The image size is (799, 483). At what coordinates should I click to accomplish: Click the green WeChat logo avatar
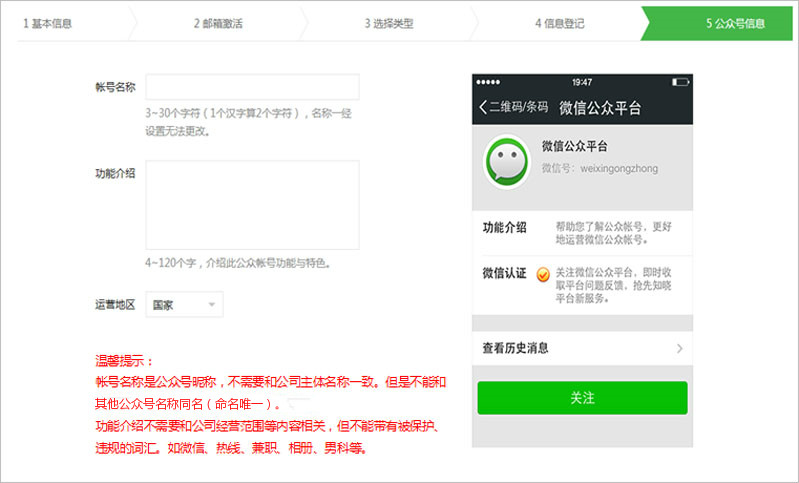point(507,162)
